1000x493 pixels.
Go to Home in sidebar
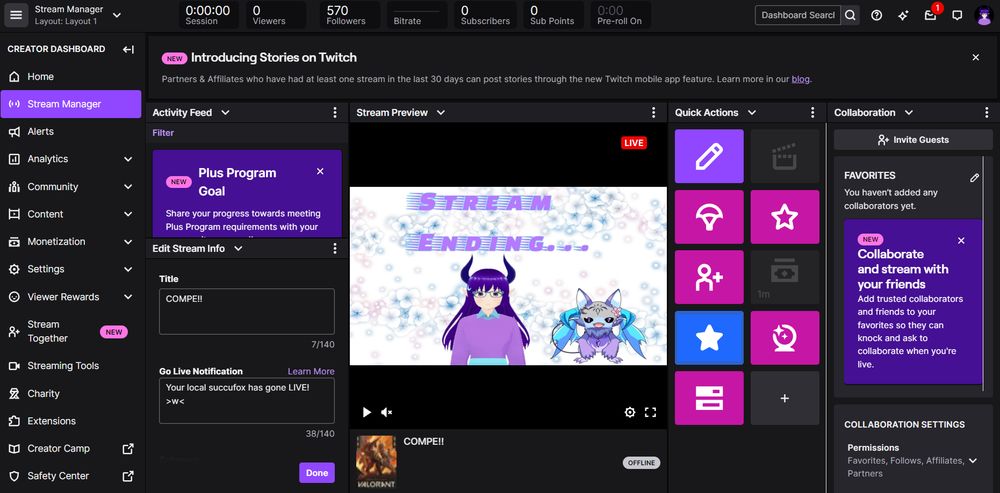point(71,77)
